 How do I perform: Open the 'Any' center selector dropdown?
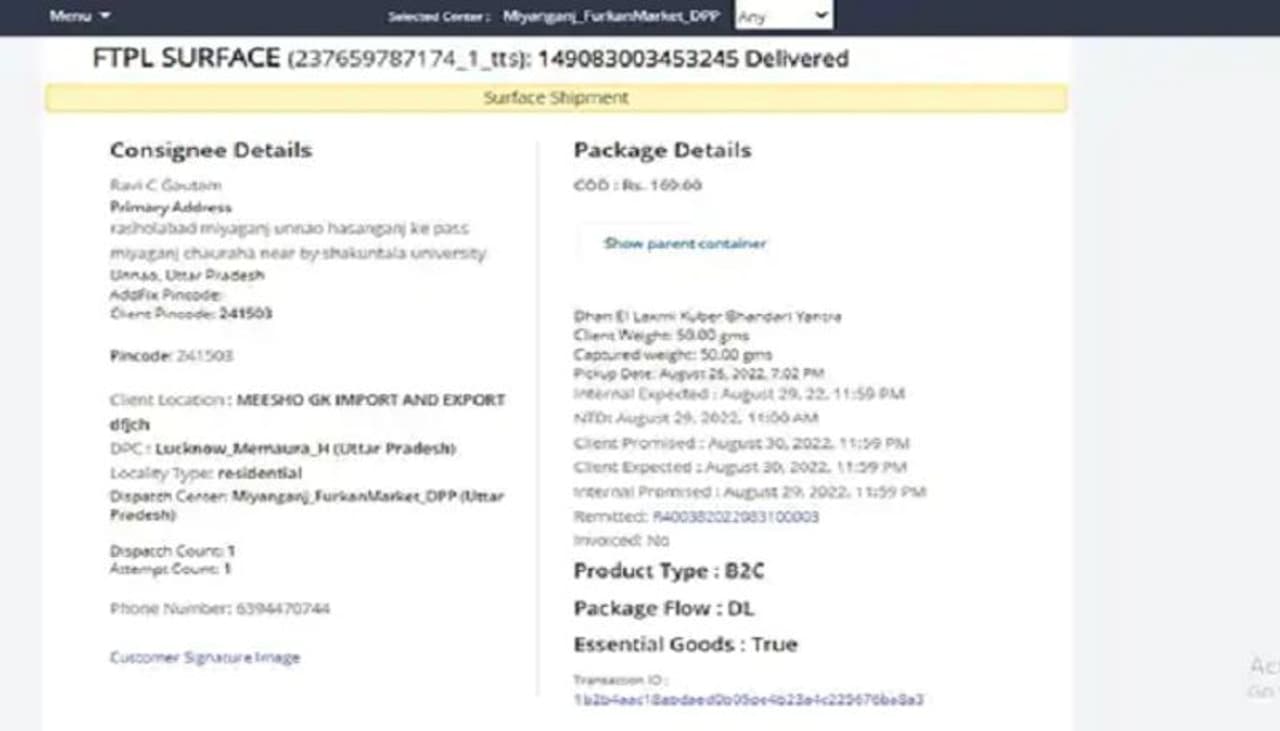783,16
